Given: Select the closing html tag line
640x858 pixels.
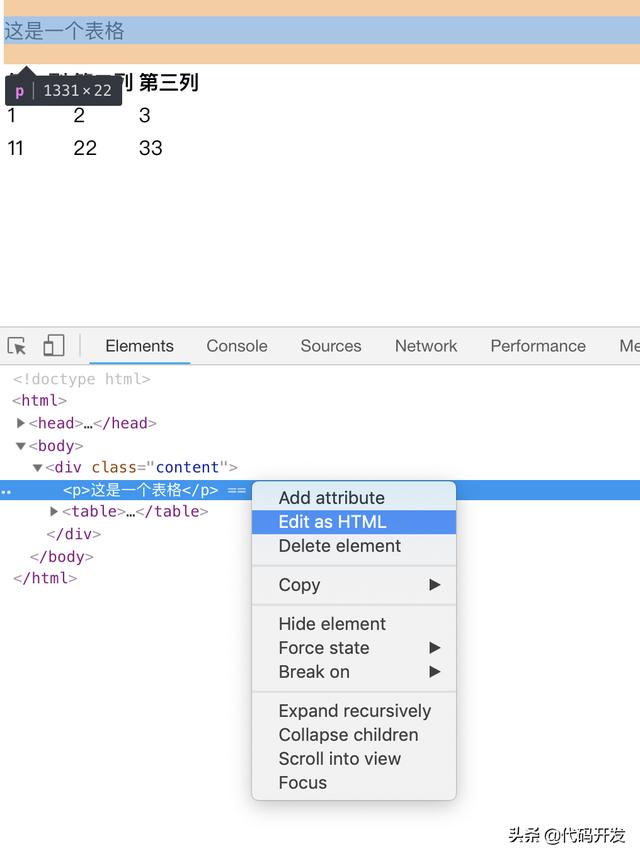Looking at the screenshot, I should click(45, 578).
